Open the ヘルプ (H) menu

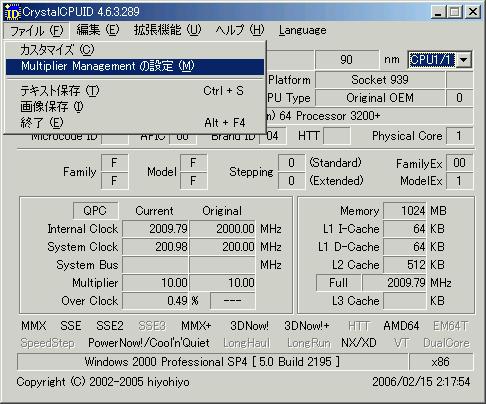(x=240, y=30)
